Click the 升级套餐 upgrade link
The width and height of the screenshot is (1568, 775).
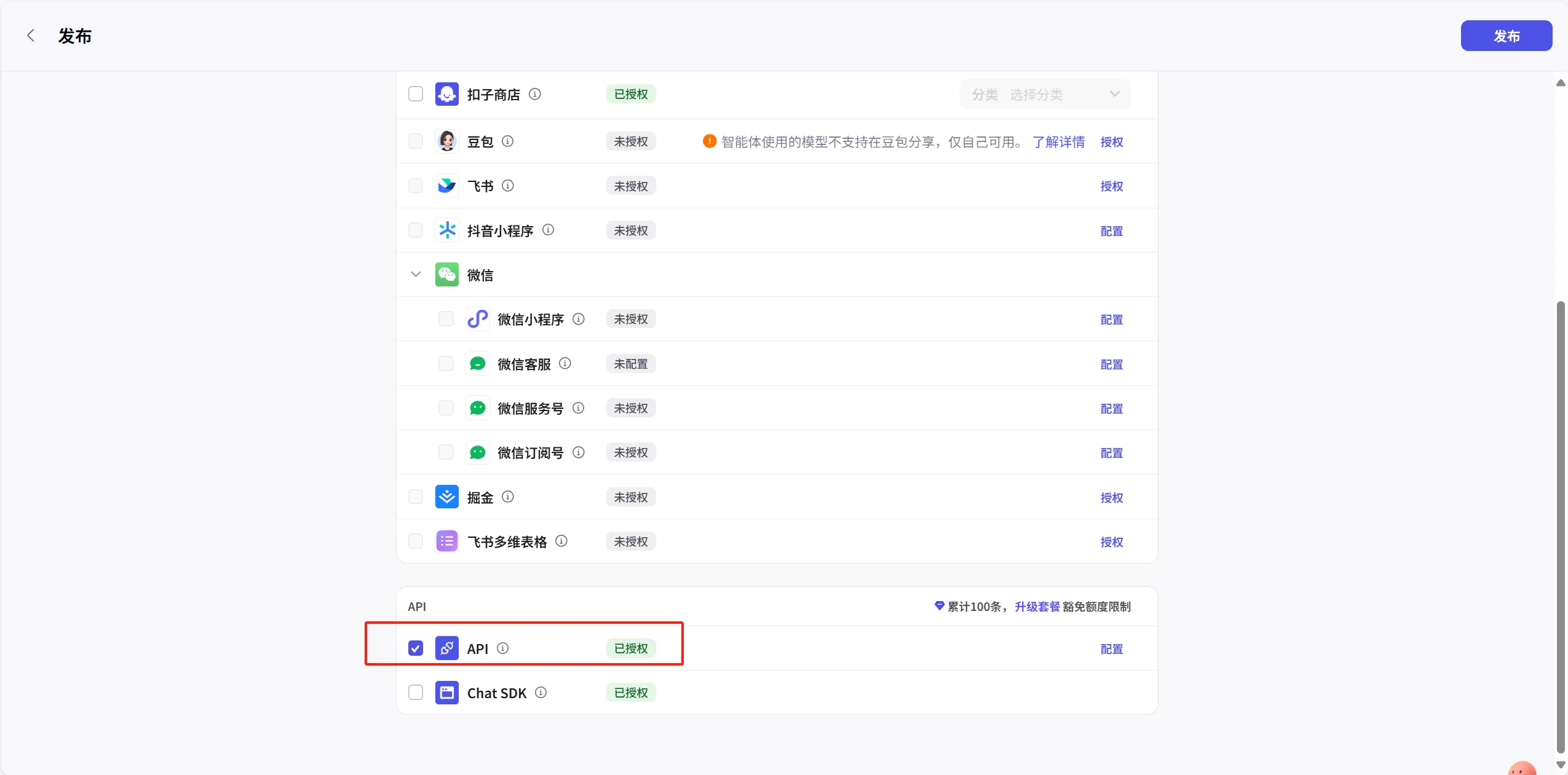tap(1037, 607)
